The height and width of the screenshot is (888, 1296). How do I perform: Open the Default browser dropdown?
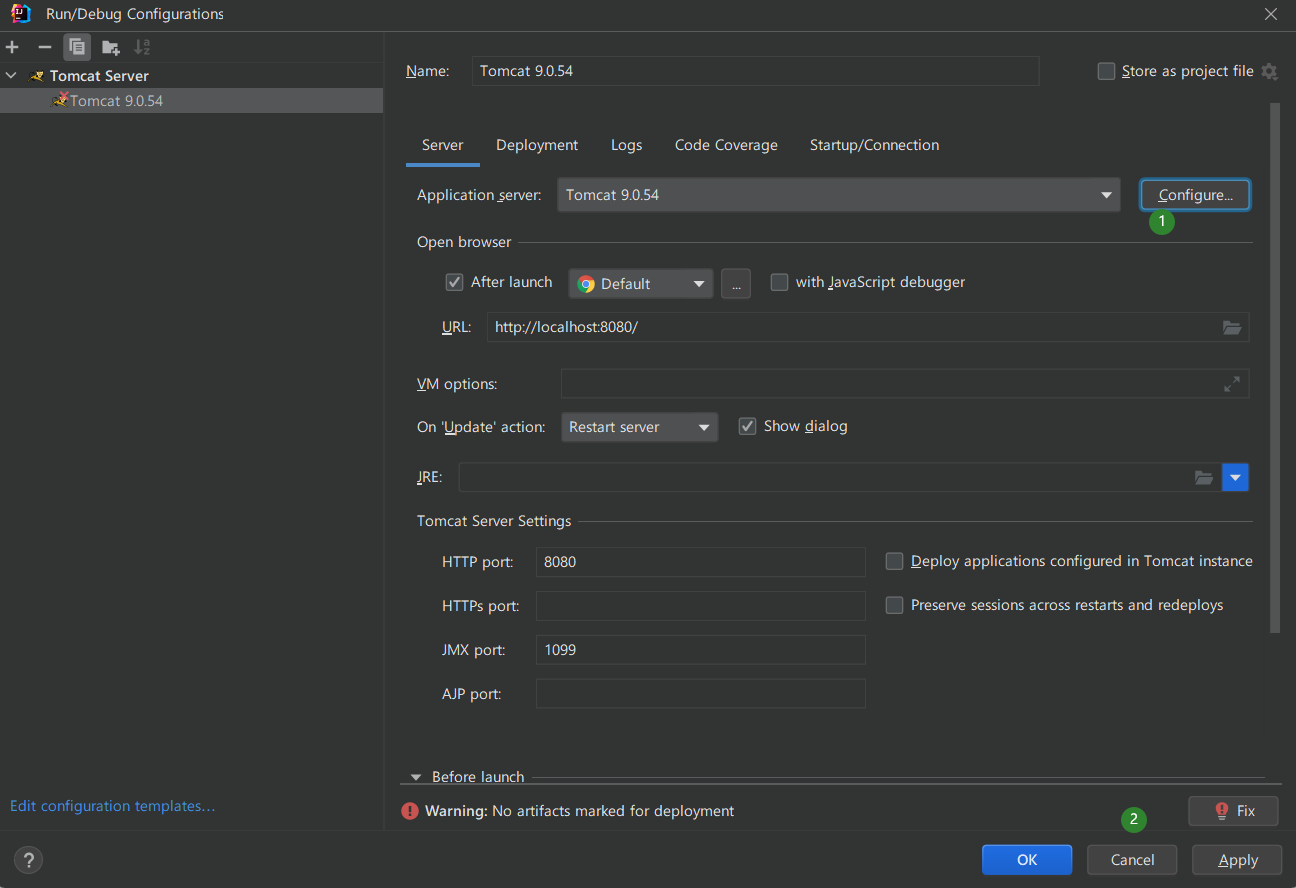[x=641, y=283]
